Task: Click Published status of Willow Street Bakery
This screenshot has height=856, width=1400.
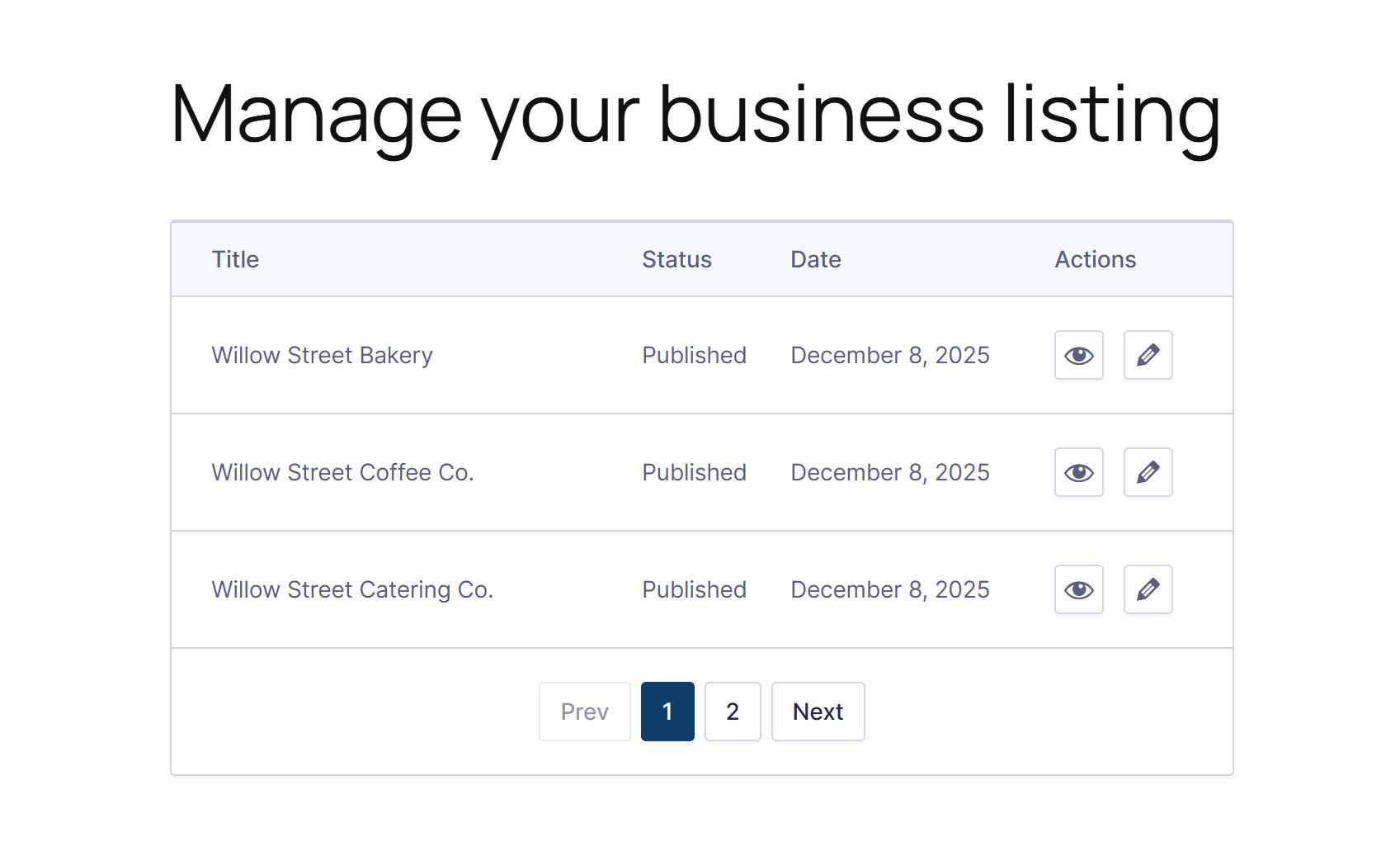Action: (x=694, y=355)
